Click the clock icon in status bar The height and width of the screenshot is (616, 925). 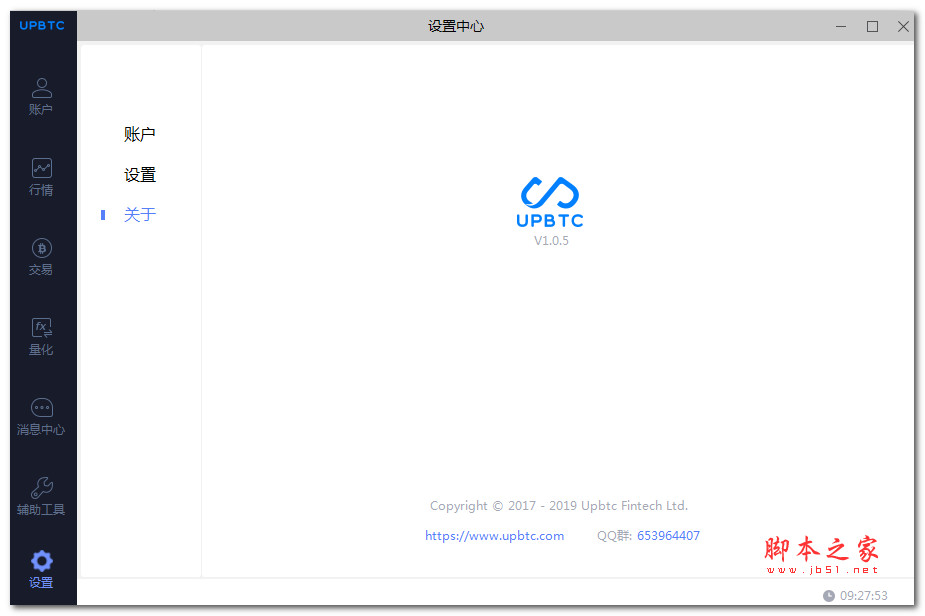point(829,596)
